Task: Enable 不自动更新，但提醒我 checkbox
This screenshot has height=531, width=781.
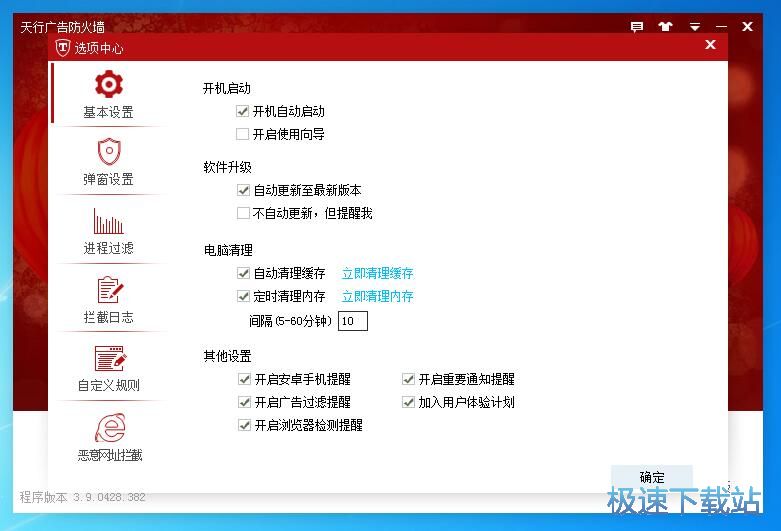Action: [x=244, y=213]
